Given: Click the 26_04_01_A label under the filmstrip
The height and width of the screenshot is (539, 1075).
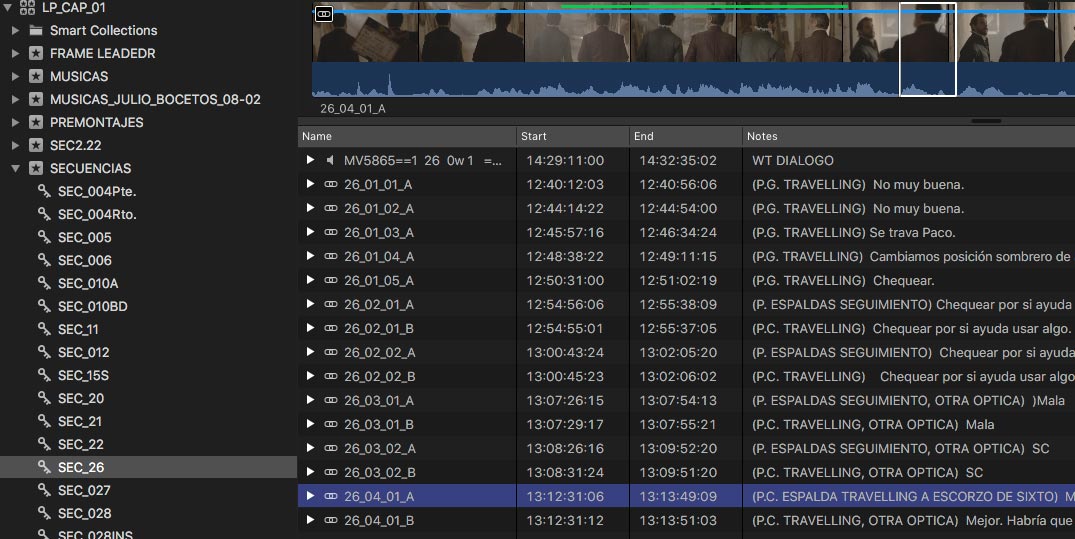Looking at the screenshot, I should pyautogui.click(x=352, y=108).
